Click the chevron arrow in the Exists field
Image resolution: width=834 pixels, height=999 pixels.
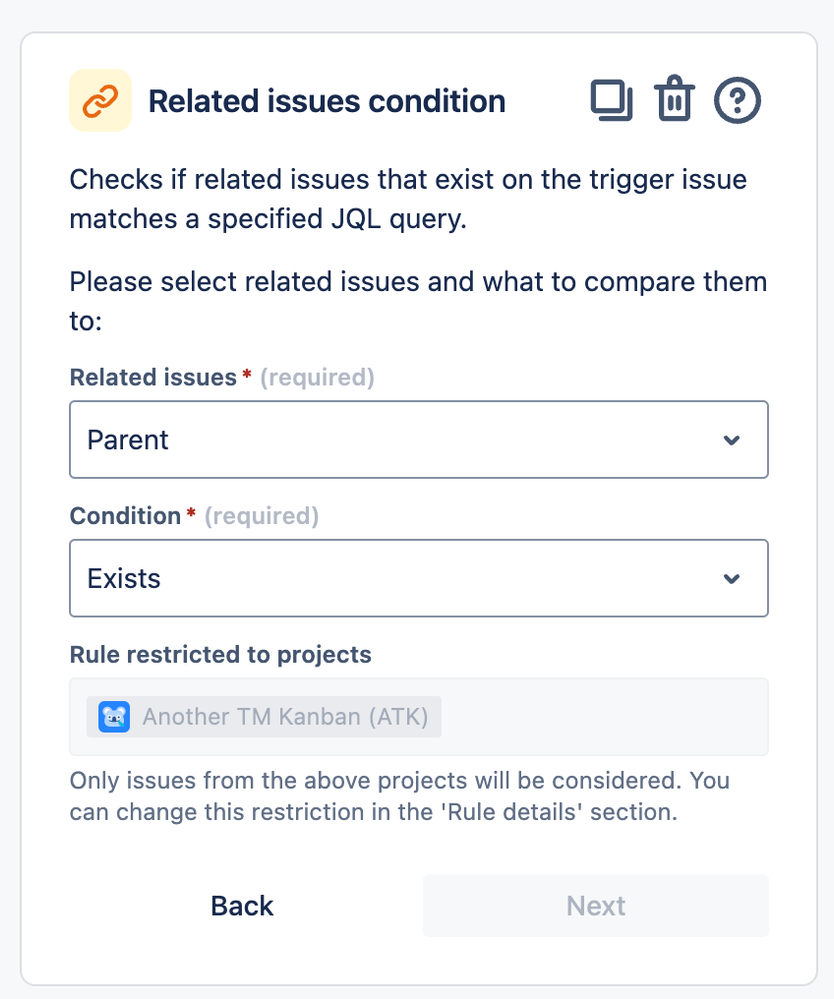(731, 579)
